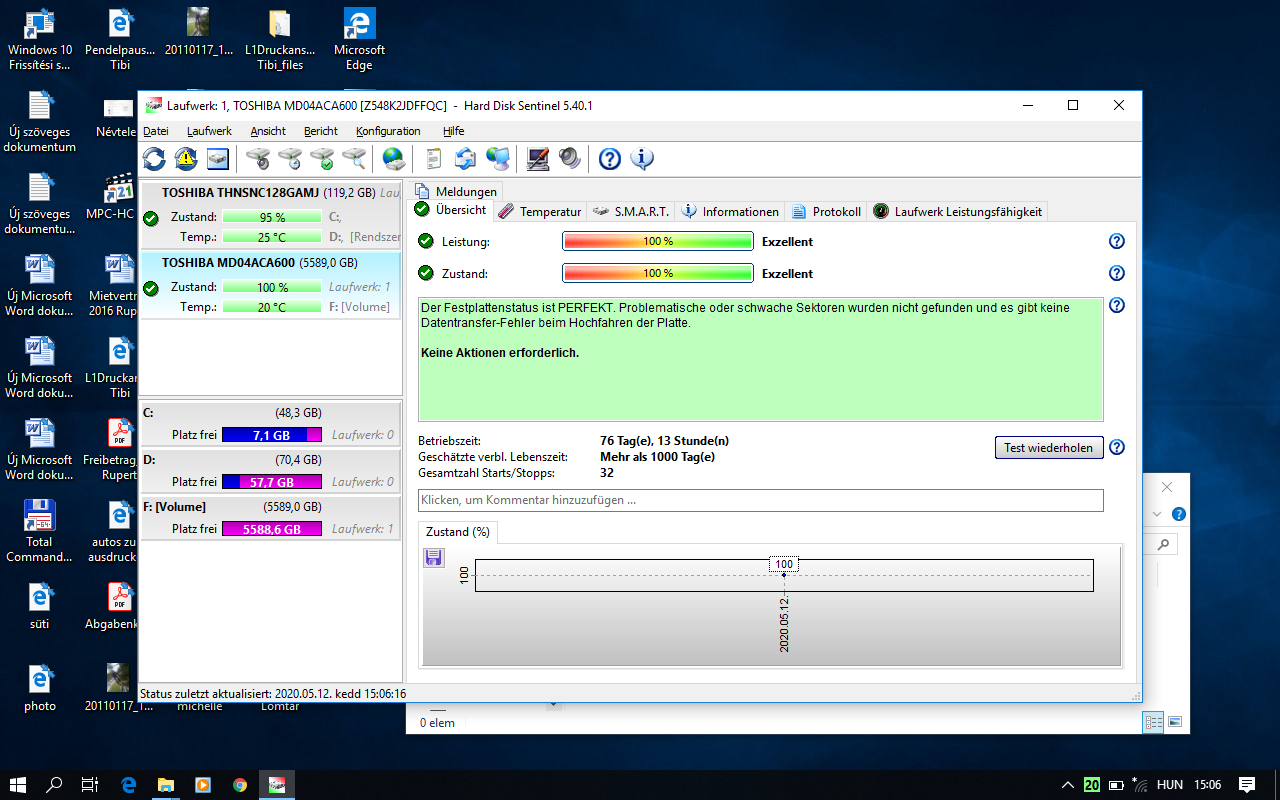
Task: Click the monitor with screwdriver configuration icon
Action: coord(538,158)
